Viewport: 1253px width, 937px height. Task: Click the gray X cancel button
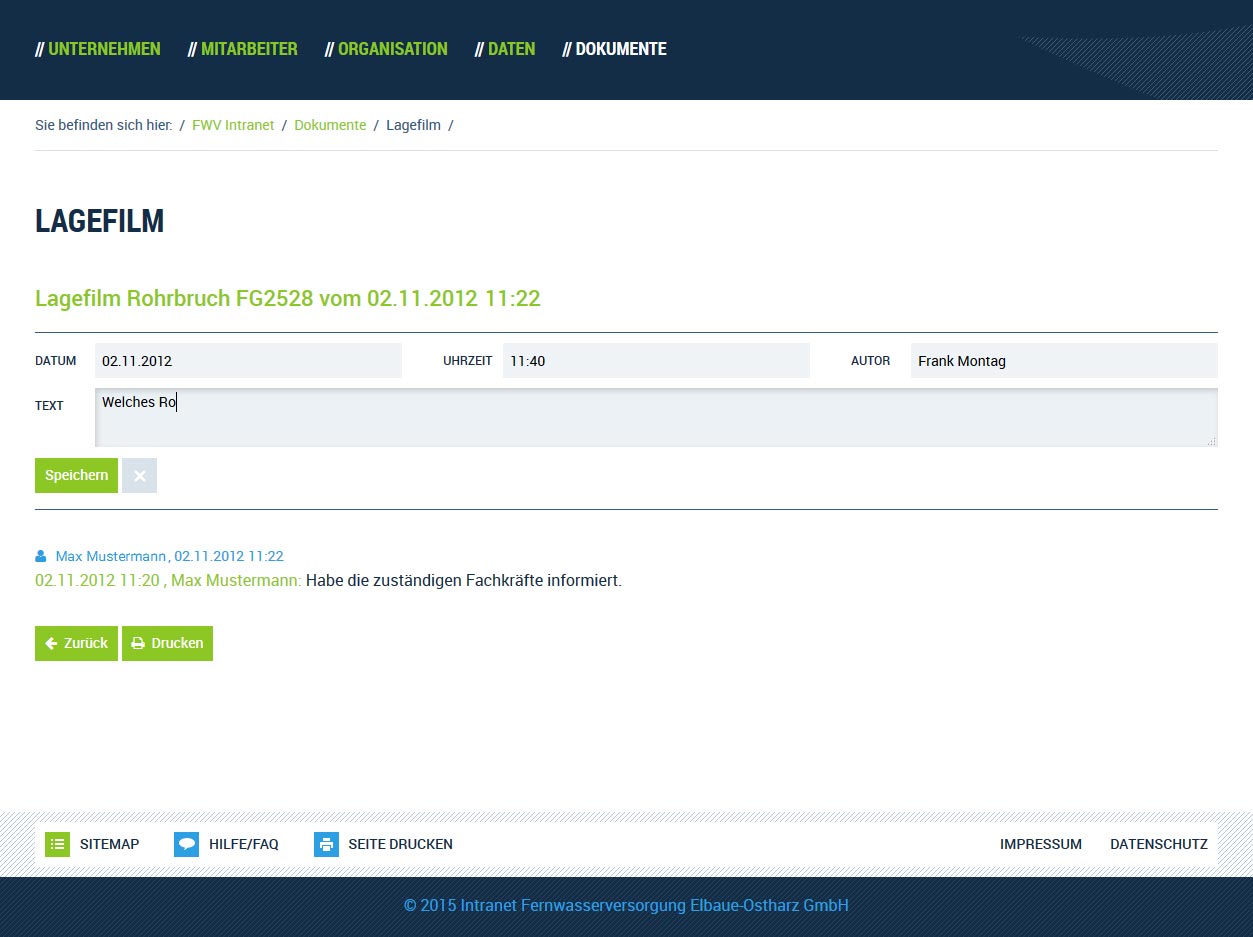(x=139, y=476)
